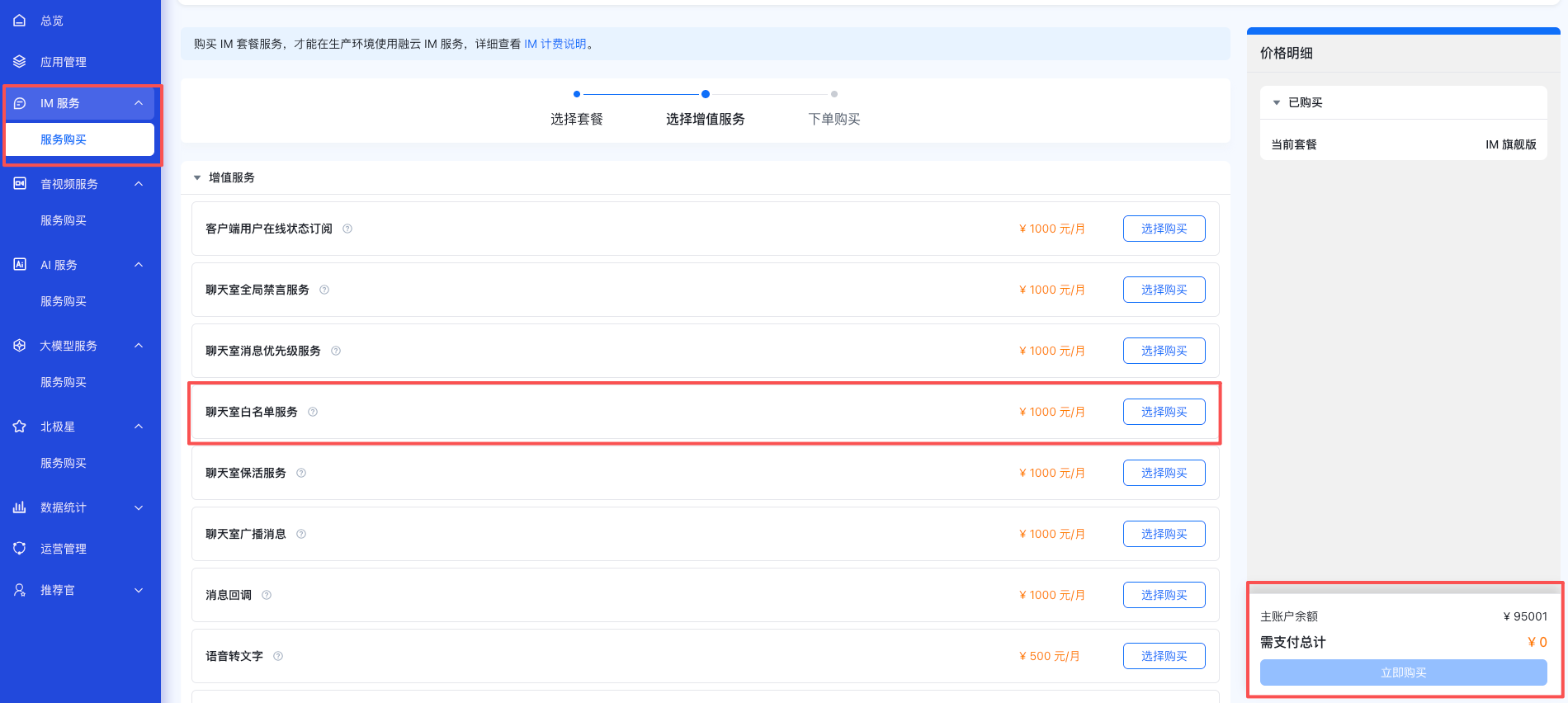Click the 消息回调 row title
The width and height of the screenshot is (1568, 703).
[229, 595]
